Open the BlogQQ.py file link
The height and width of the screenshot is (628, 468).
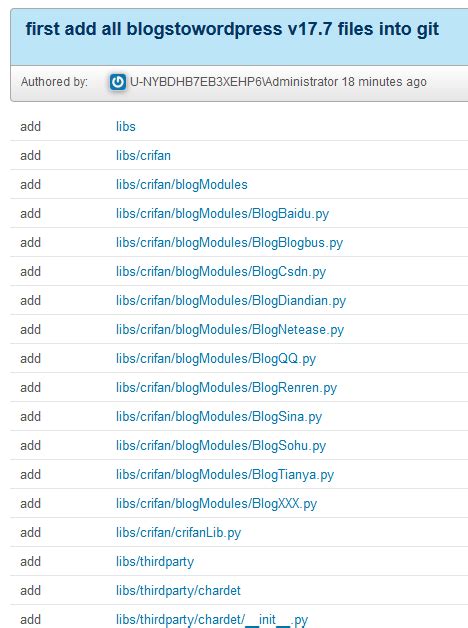click(216, 359)
